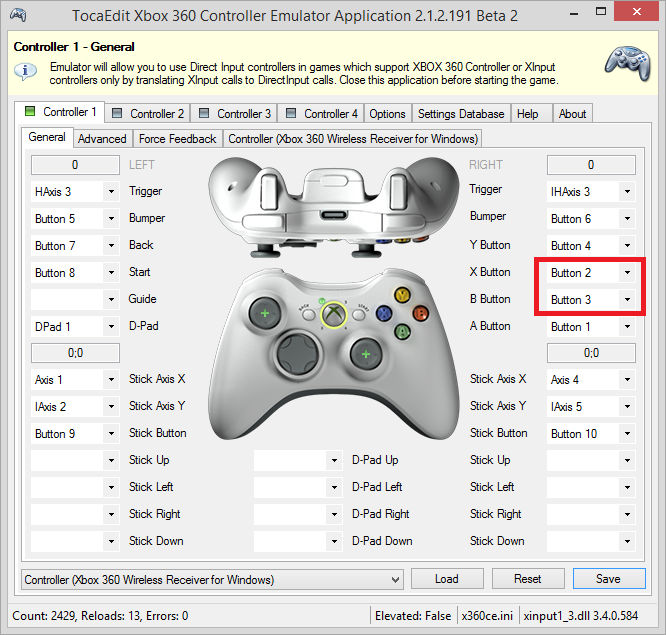Open the D-Pad Down dropdown
Viewport: 666px width, 635px height.
pyautogui.click(x=298, y=542)
